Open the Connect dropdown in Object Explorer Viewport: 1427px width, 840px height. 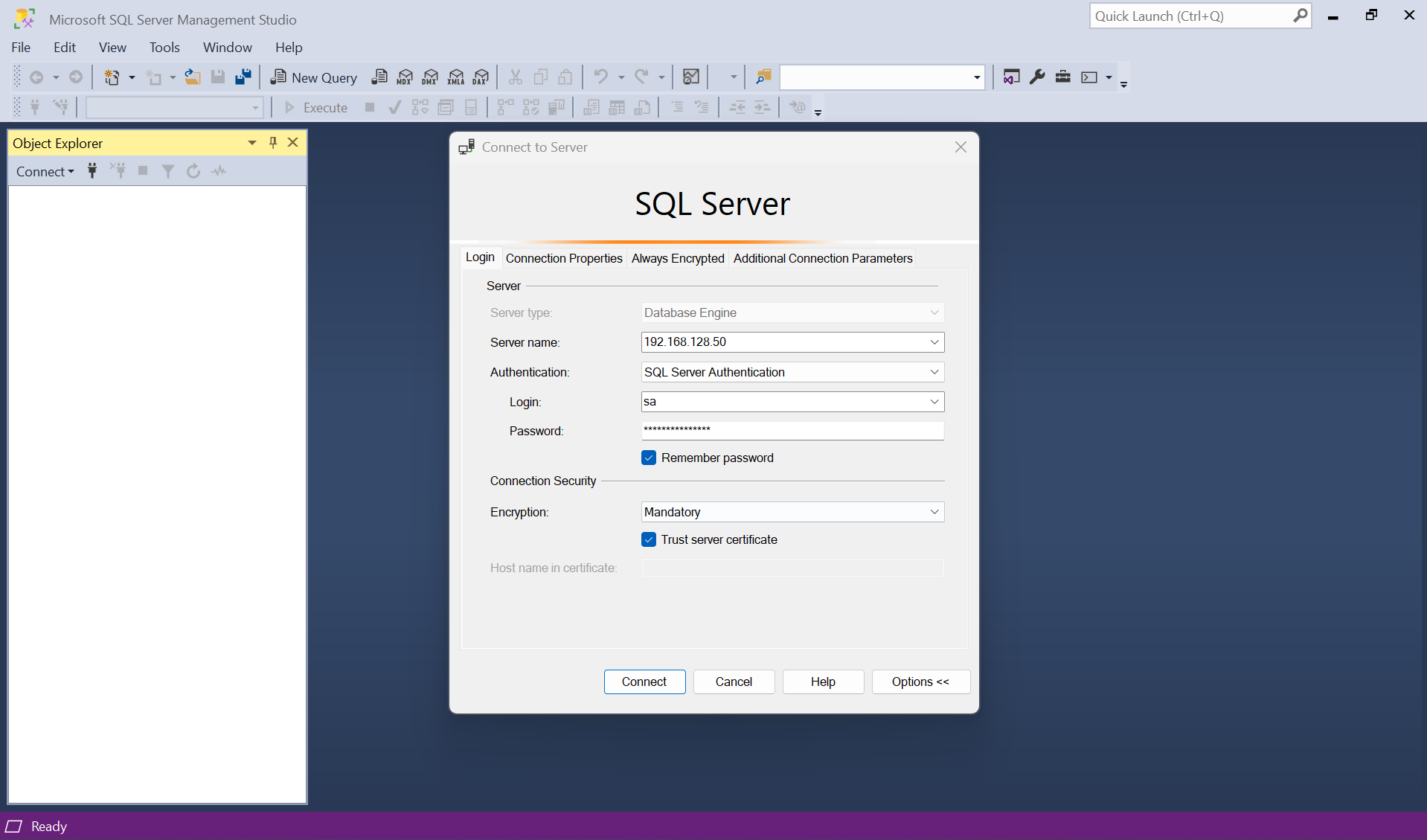click(x=45, y=172)
